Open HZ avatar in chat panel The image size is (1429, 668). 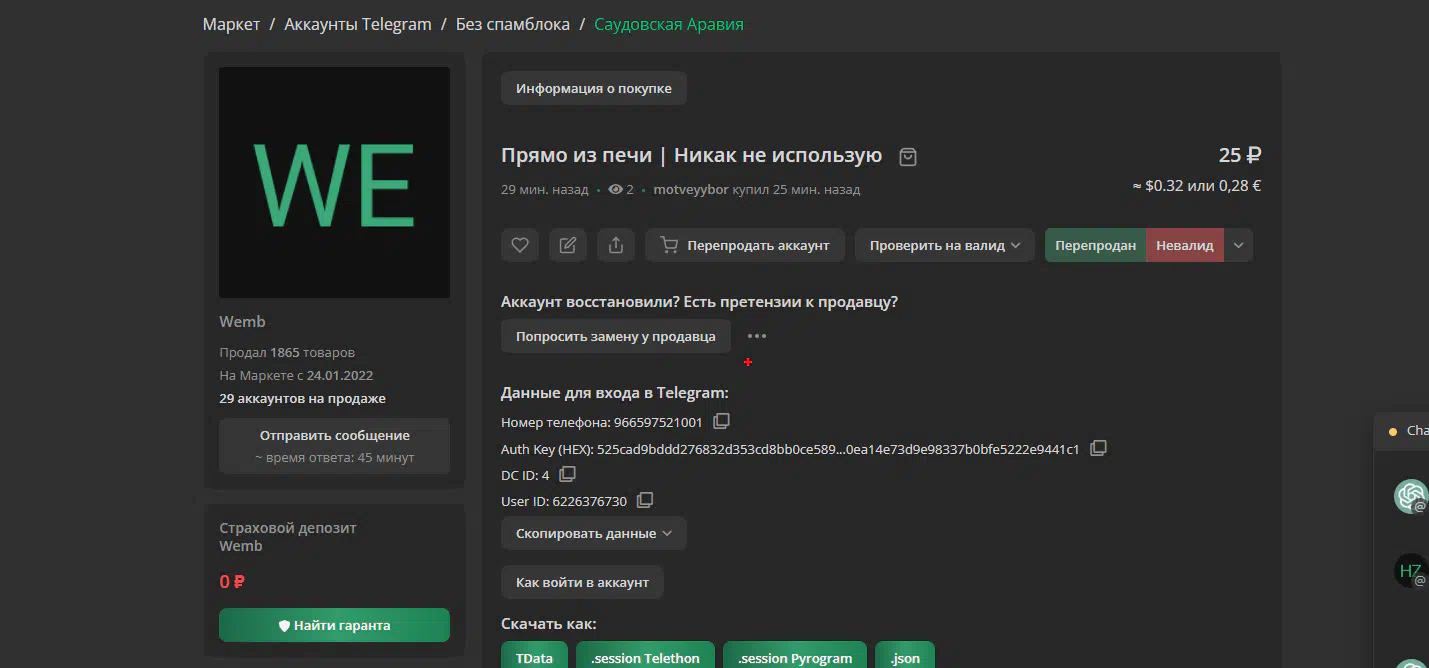(1411, 571)
